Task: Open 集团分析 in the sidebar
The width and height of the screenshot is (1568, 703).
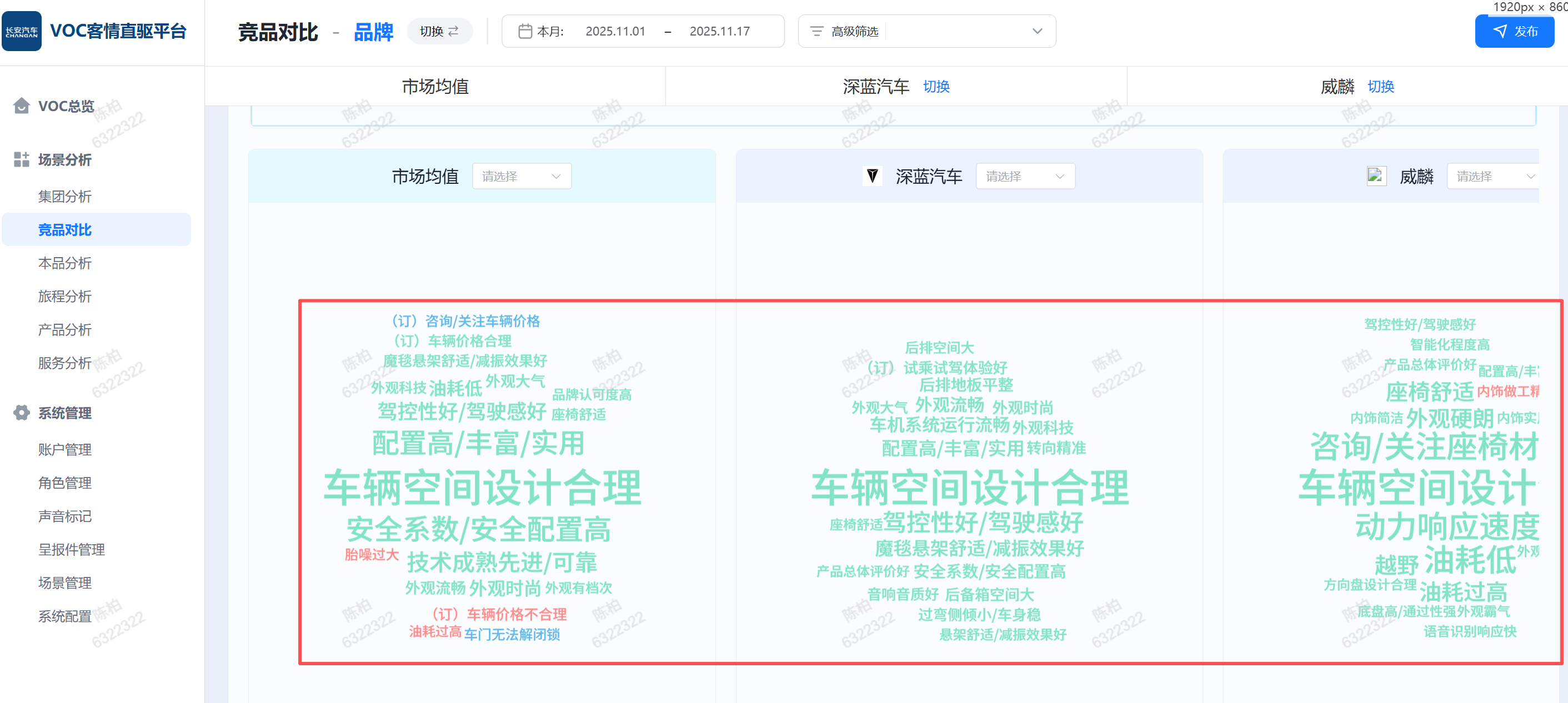Action: [64, 197]
